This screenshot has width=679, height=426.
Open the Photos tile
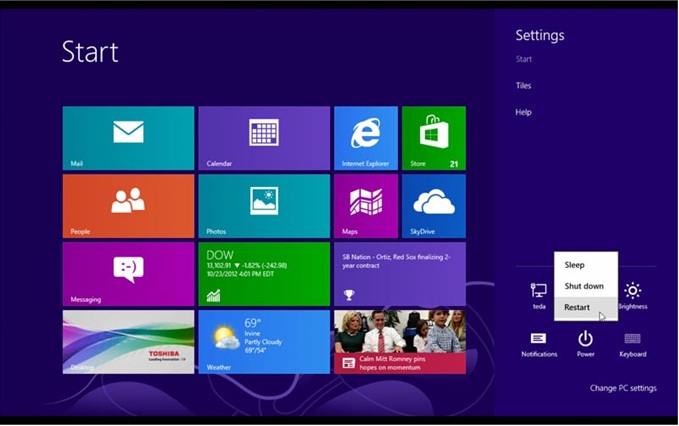[x=264, y=206]
